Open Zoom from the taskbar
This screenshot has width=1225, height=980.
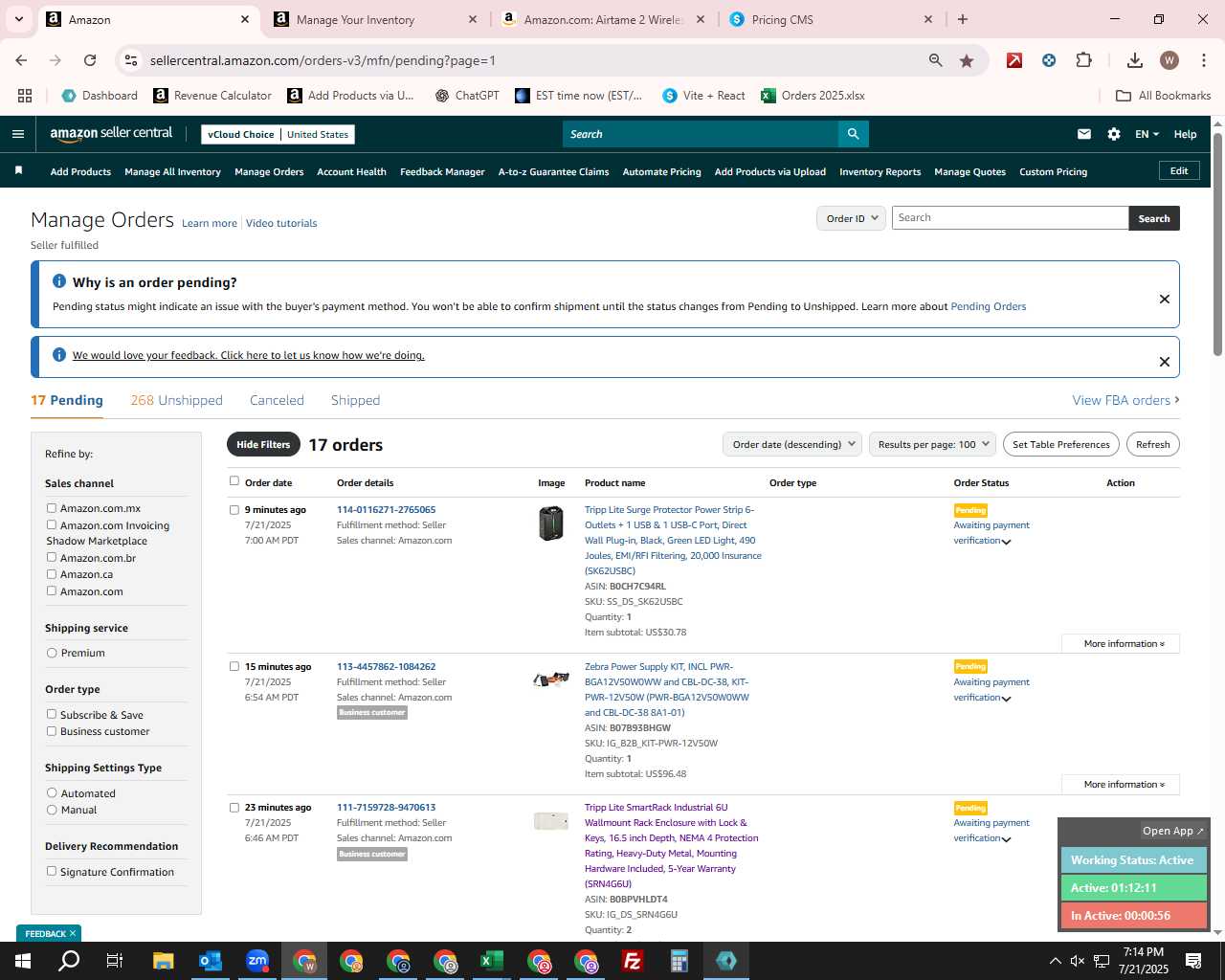tap(257, 961)
